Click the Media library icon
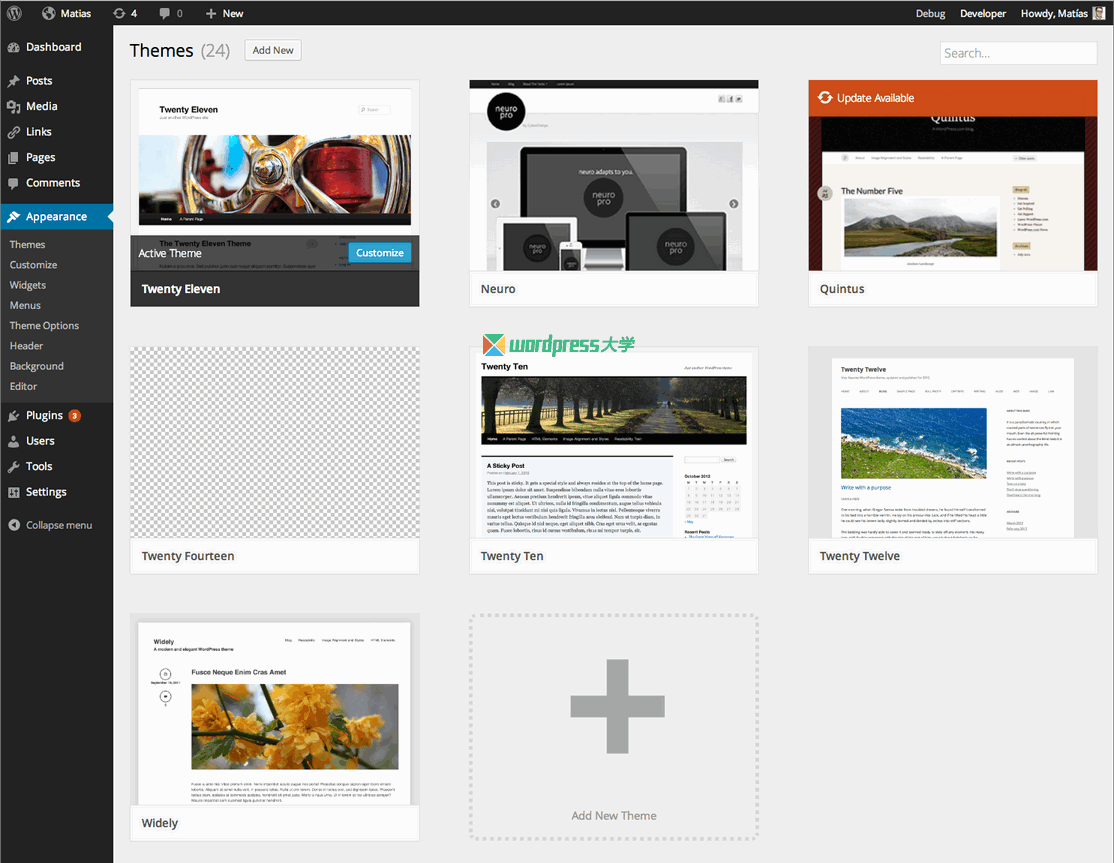This screenshot has height=863, width=1114. (x=13, y=107)
